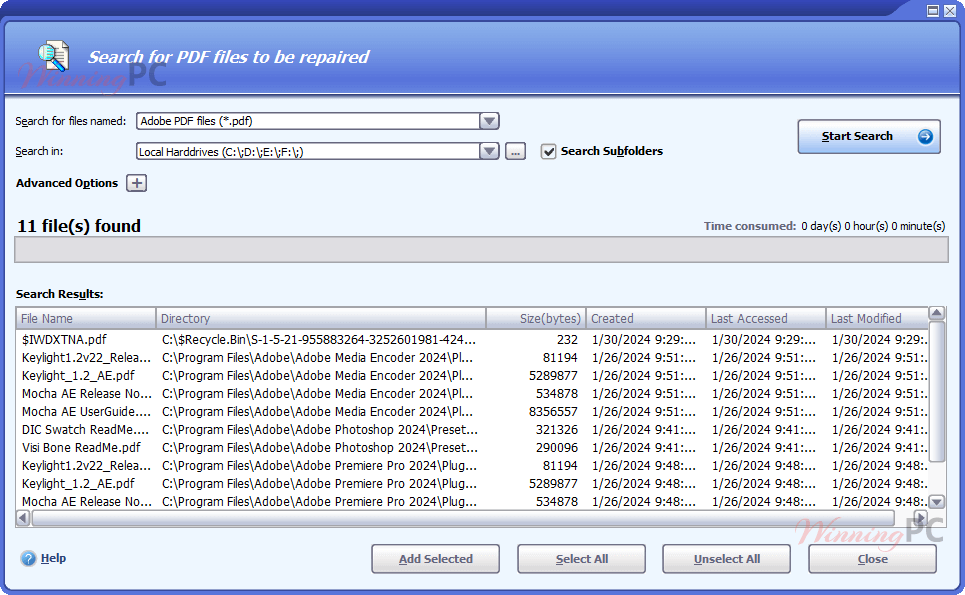Click the Unselect All button
Viewport: 965px width, 595px height.
click(x=727, y=559)
